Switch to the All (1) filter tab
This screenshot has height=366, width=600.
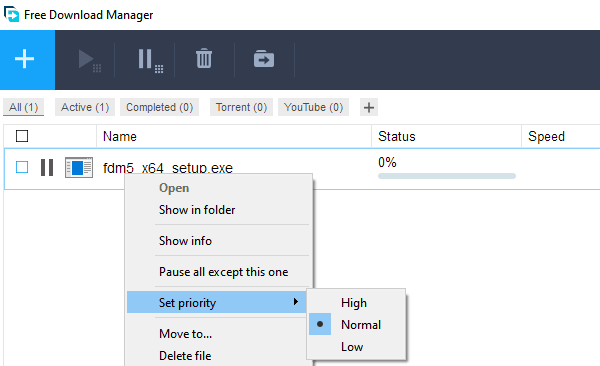pos(24,107)
